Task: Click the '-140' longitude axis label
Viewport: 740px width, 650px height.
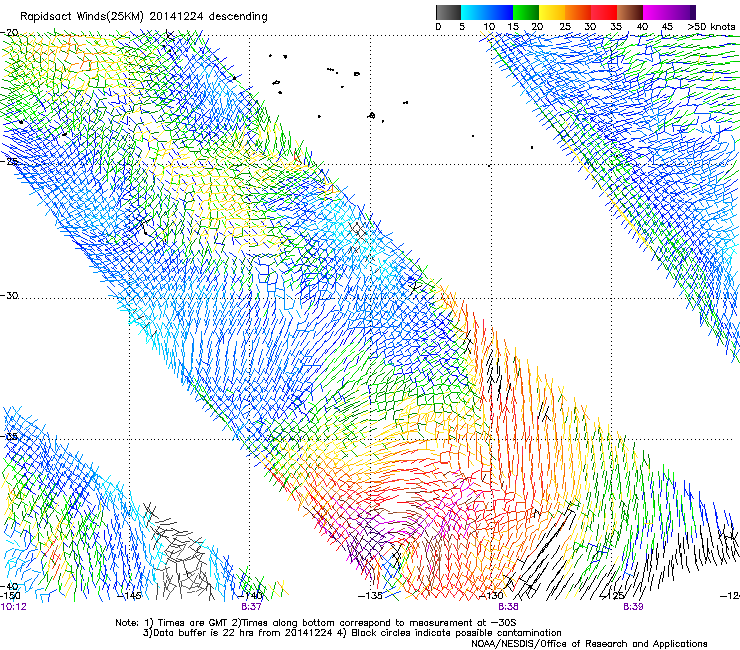Action: coord(251,596)
